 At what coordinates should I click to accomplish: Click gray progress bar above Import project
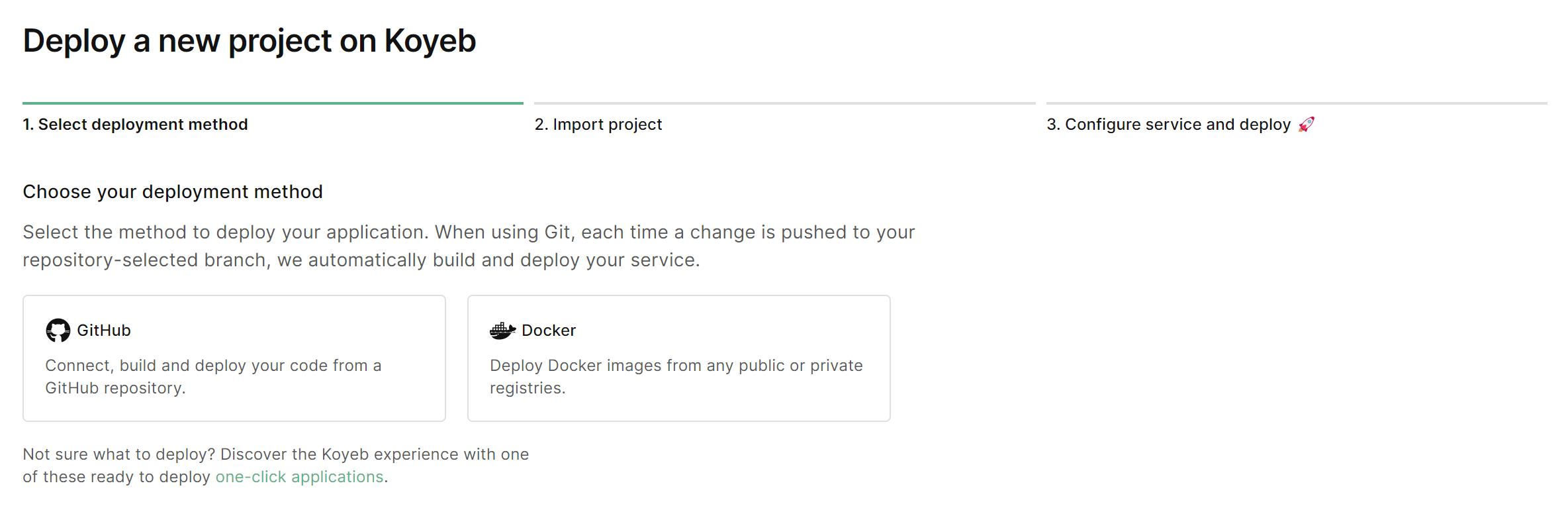coord(785,103)
